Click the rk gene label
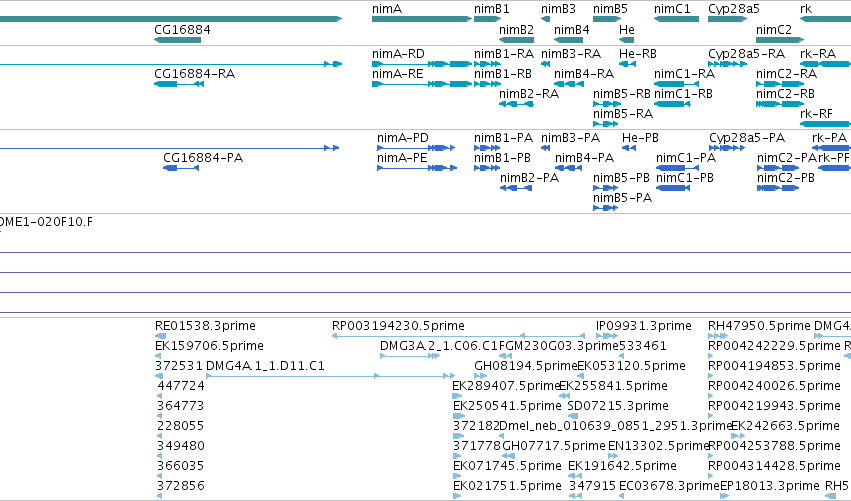Screen dimensions: 851x501 point(806,9)
